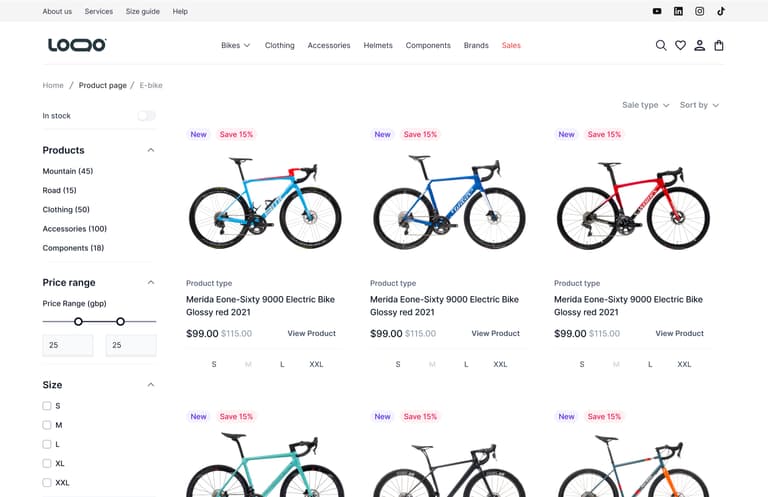The height and width of the screenshot is (497, 768).
Task: Open the Sort by dropdown
Action: (699, 105)
